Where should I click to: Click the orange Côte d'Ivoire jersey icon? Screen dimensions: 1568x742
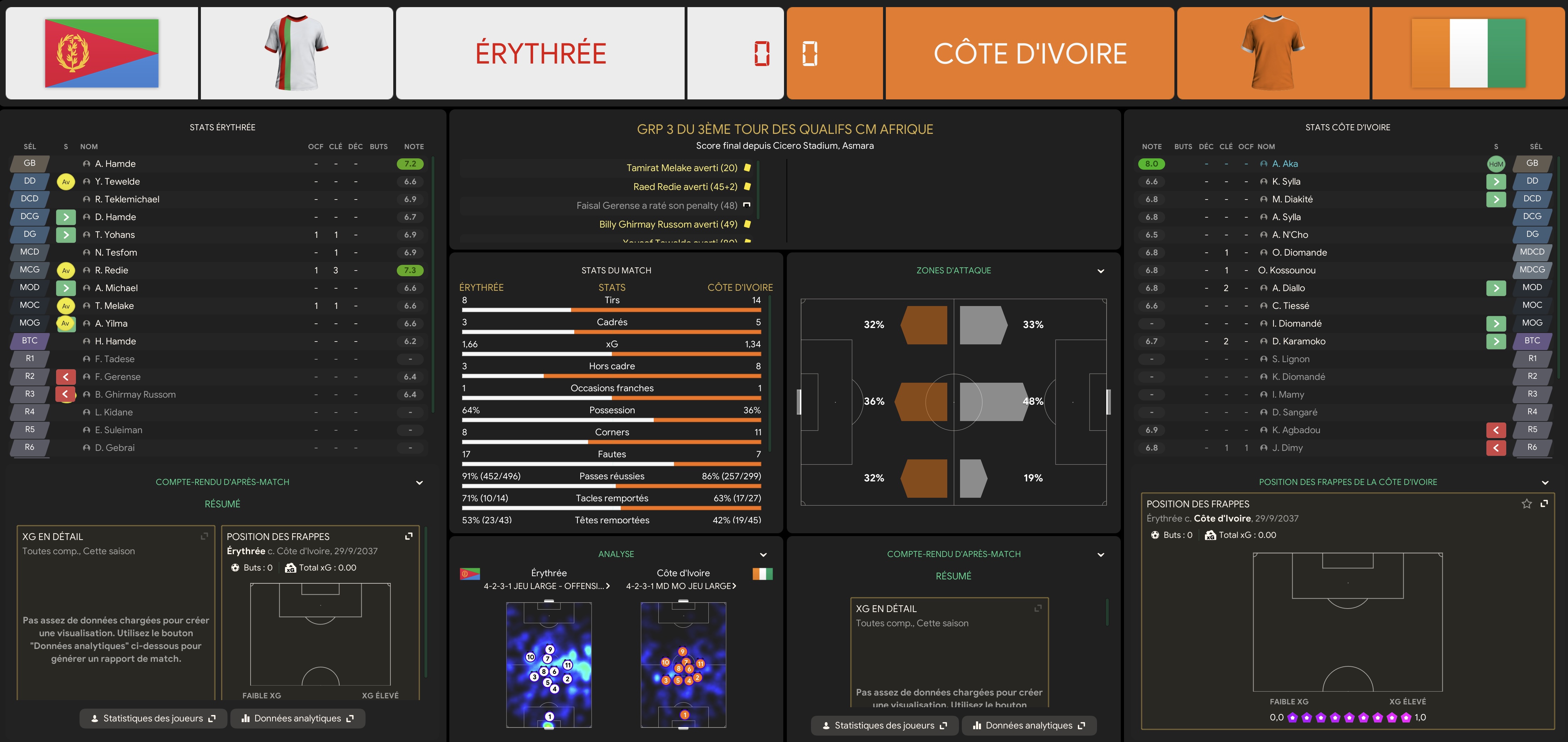coord(1273,53)
